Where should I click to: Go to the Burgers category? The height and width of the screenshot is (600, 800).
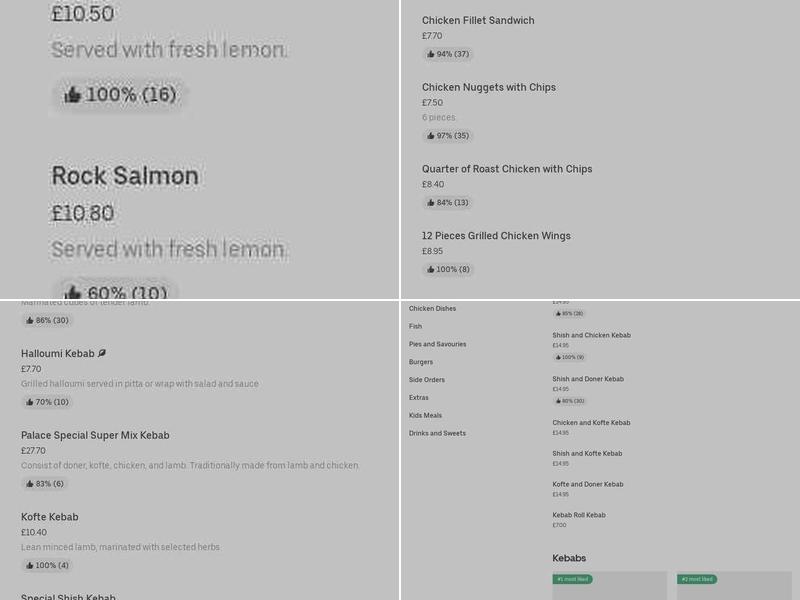pyautogui.click(x=421, y=362)
